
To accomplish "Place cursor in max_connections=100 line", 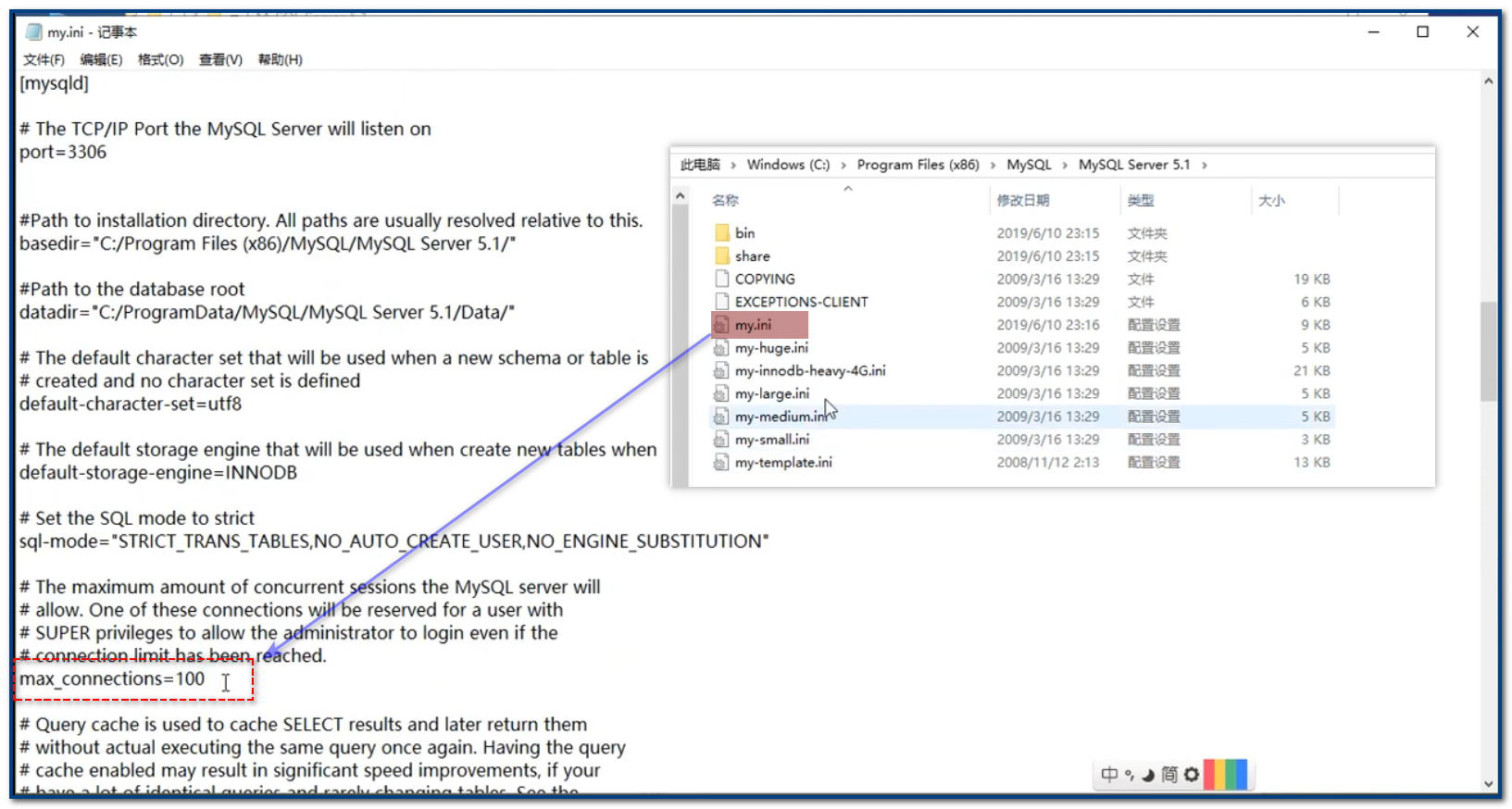I will [x=112, y=678].
